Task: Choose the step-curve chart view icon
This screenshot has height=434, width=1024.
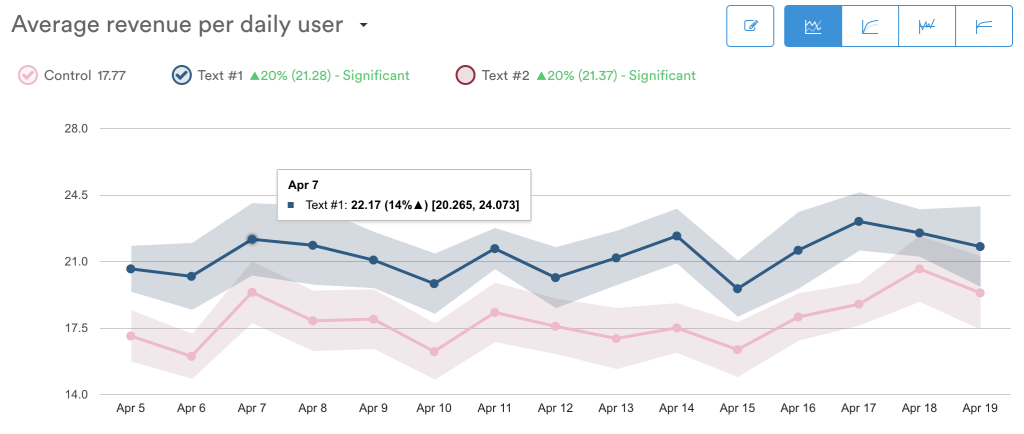Action: tap(984, 26)
